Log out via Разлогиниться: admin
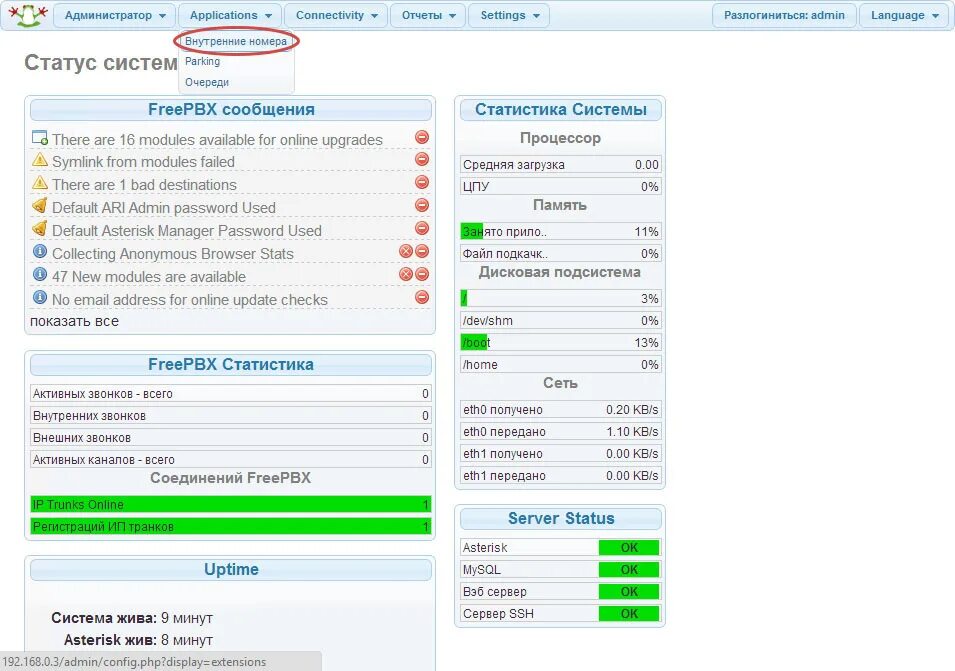This screenshot has width=955, height=671. coord(784,15)
